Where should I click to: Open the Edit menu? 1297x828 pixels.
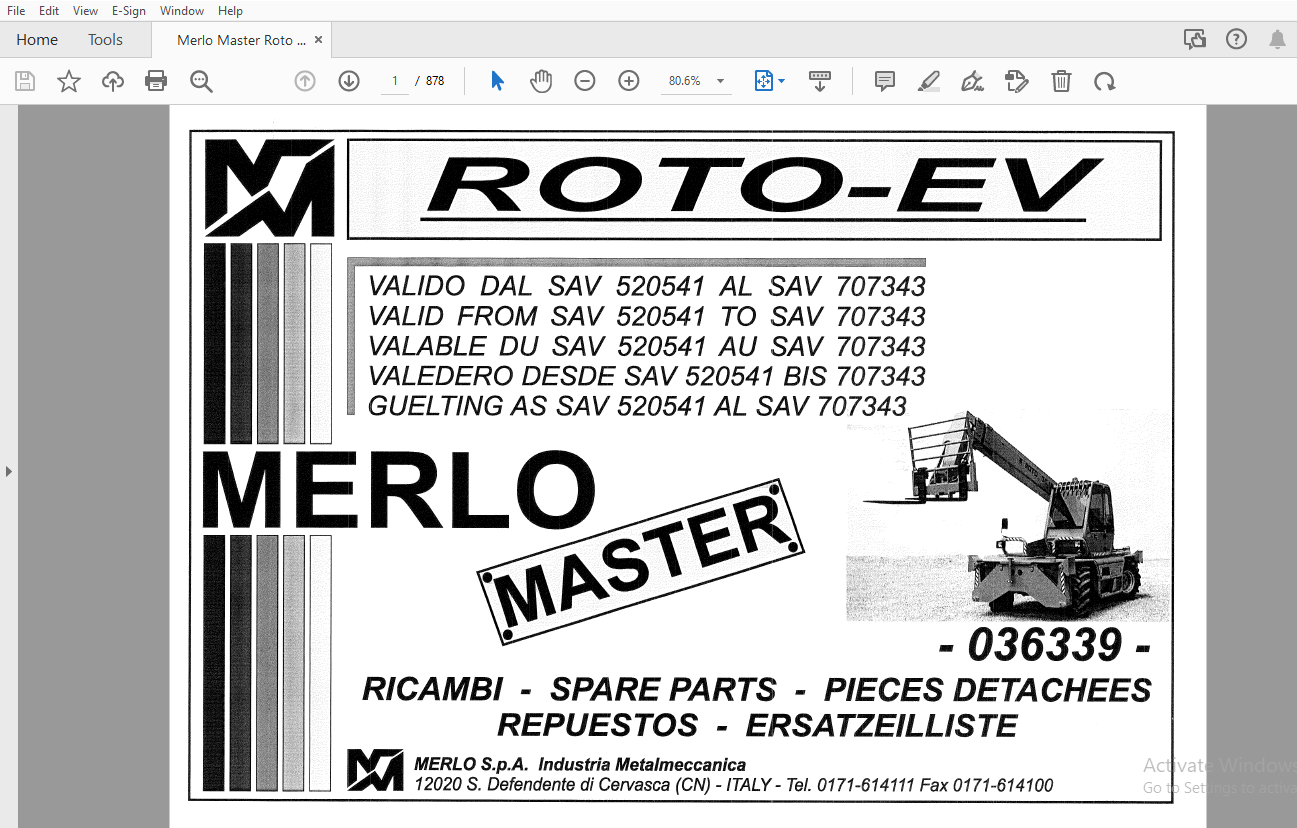tap(49, 11)
